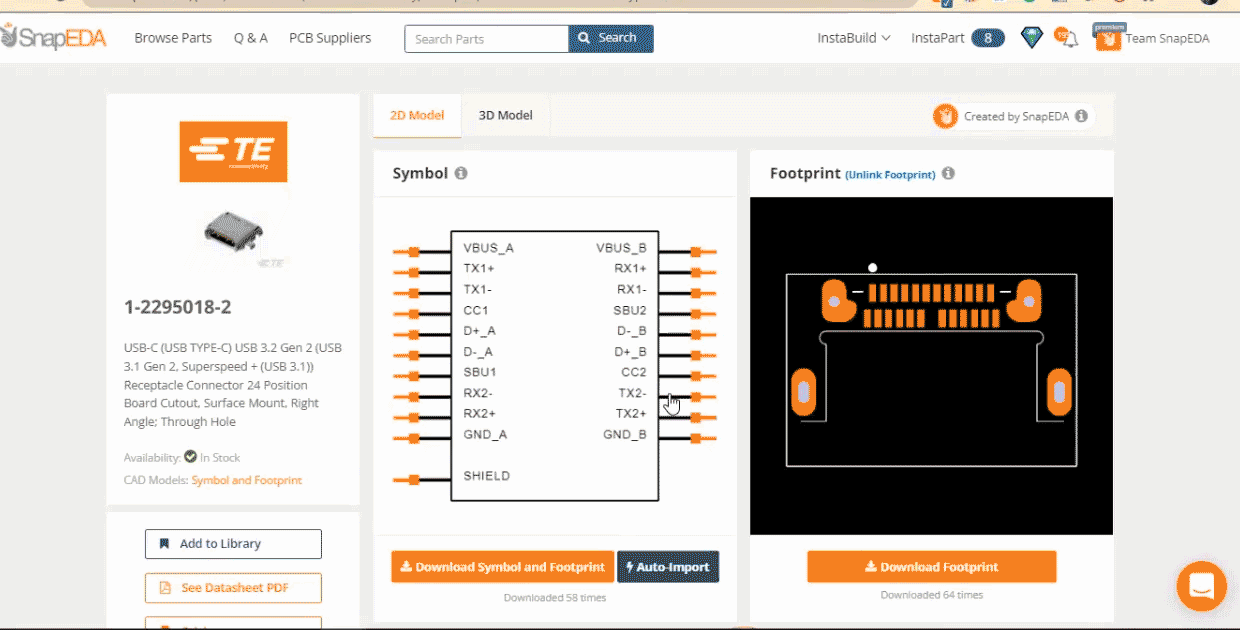Click the VBUS_A pin label in symbol
This screenshot has height=630, width=1240.
click(489, 248)
